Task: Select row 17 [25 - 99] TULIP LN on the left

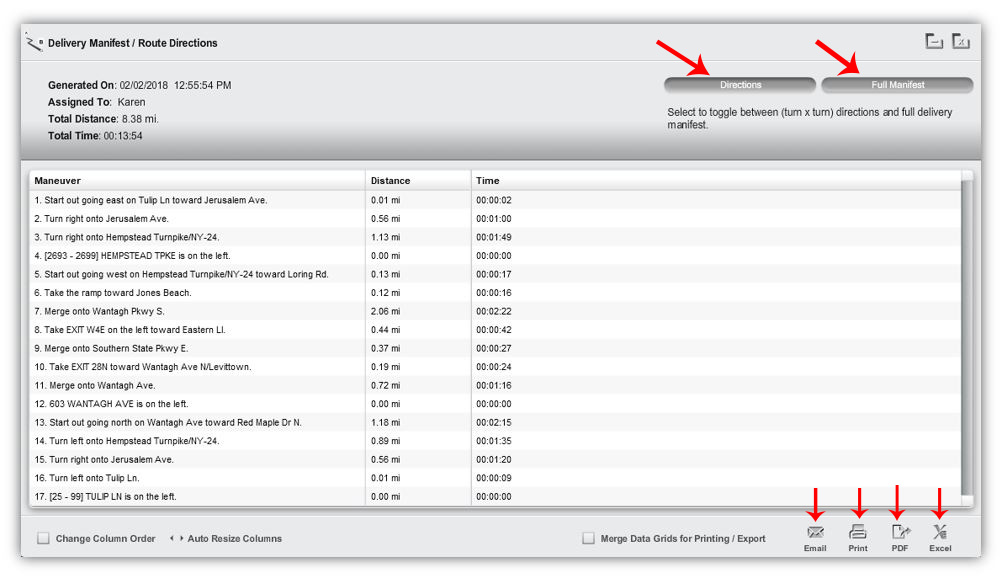Action: tap(495, 497)
